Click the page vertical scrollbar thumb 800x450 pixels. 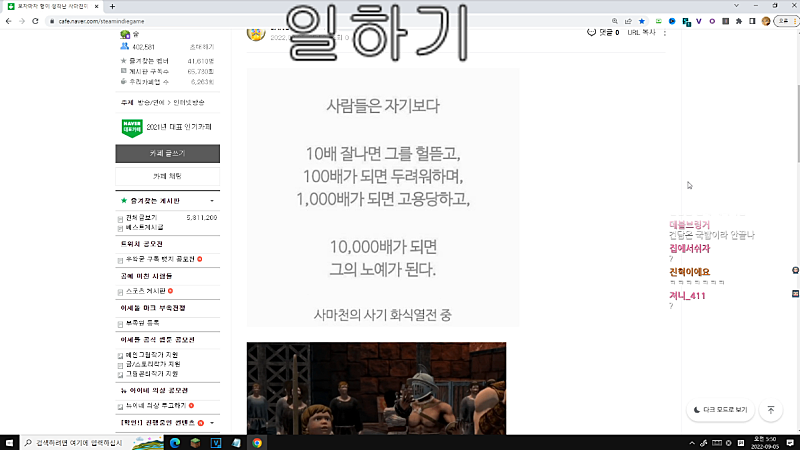[x=797, y=123]
